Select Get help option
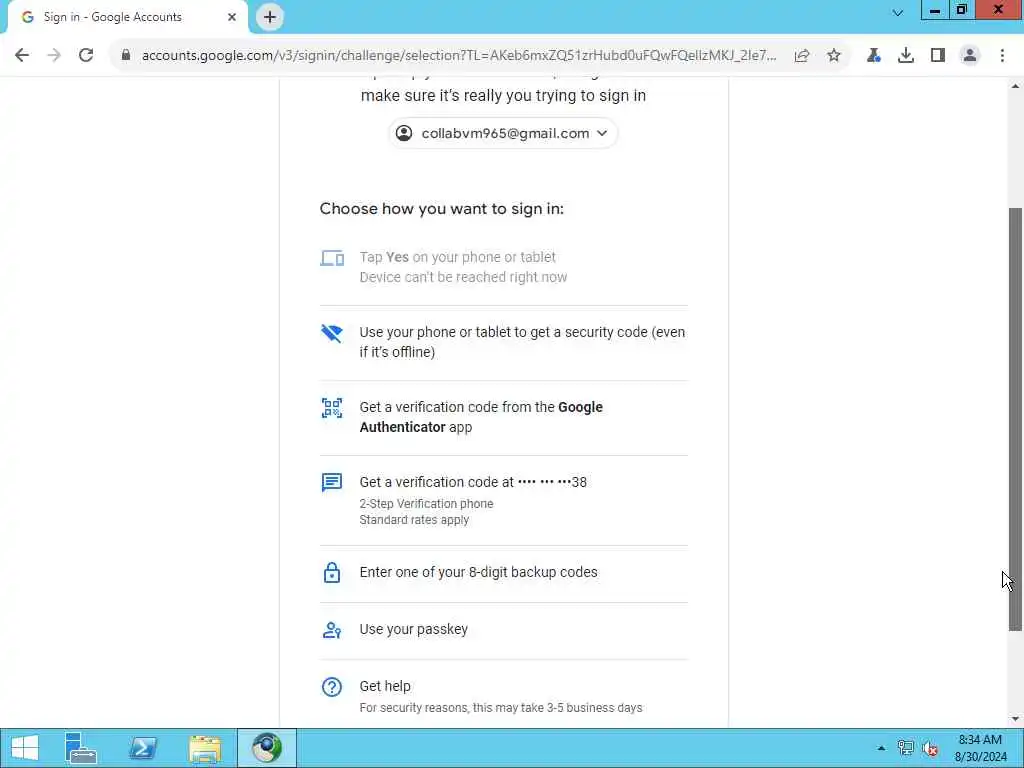Screen dimensions: 1024x768 click(504, 694)
